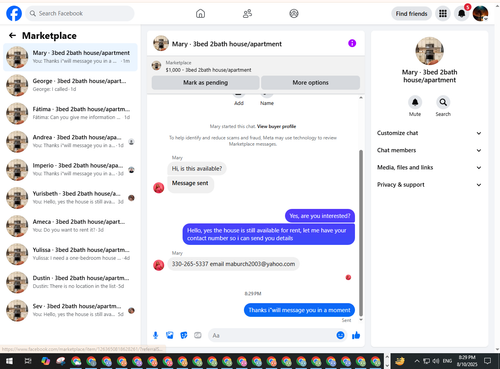Click 'Thanks i'will message you in a moment' bubble

click(x=299, y=310)
